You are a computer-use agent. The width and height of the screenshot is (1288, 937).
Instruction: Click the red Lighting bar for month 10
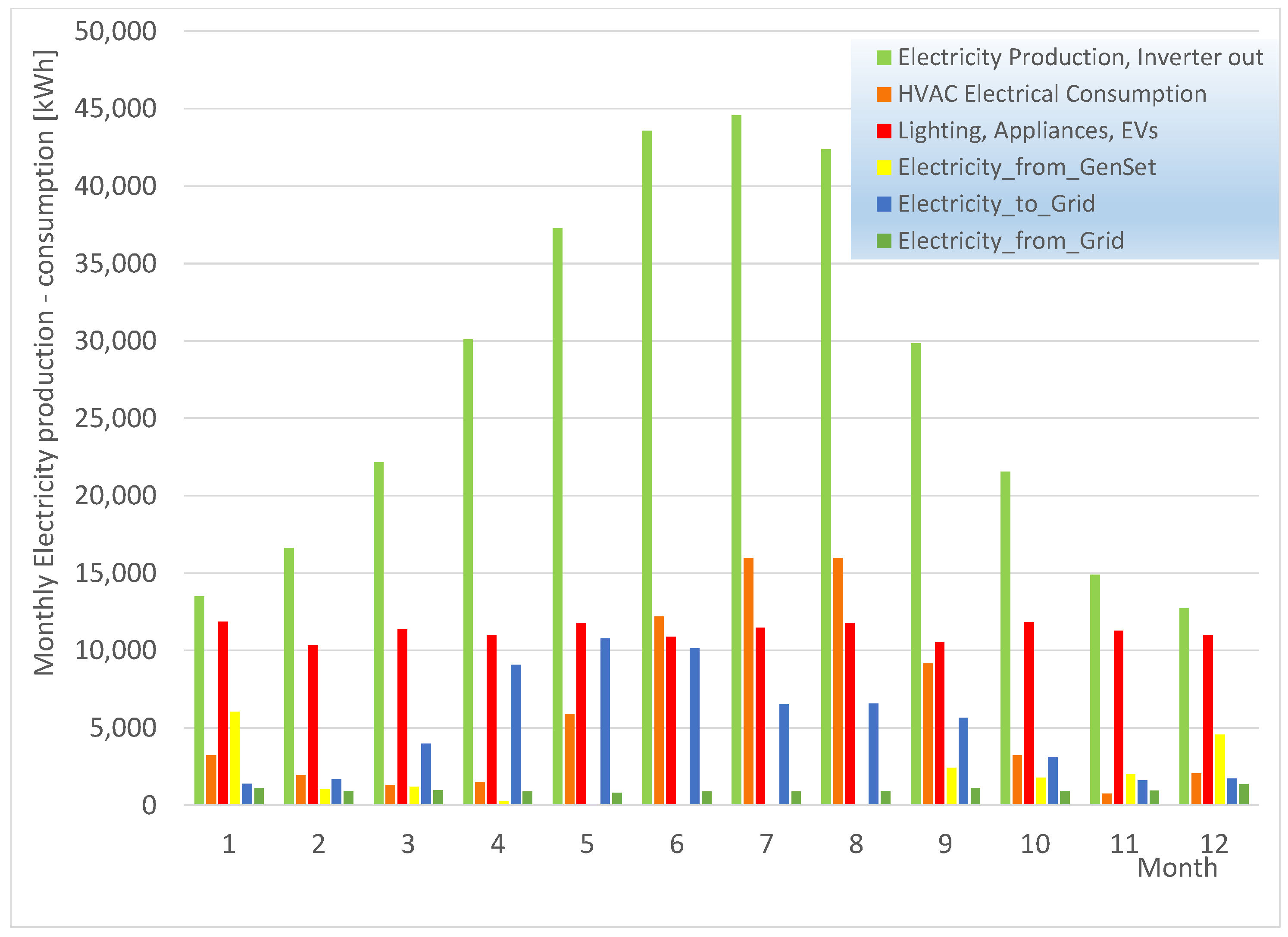(x=1029, y=713)
